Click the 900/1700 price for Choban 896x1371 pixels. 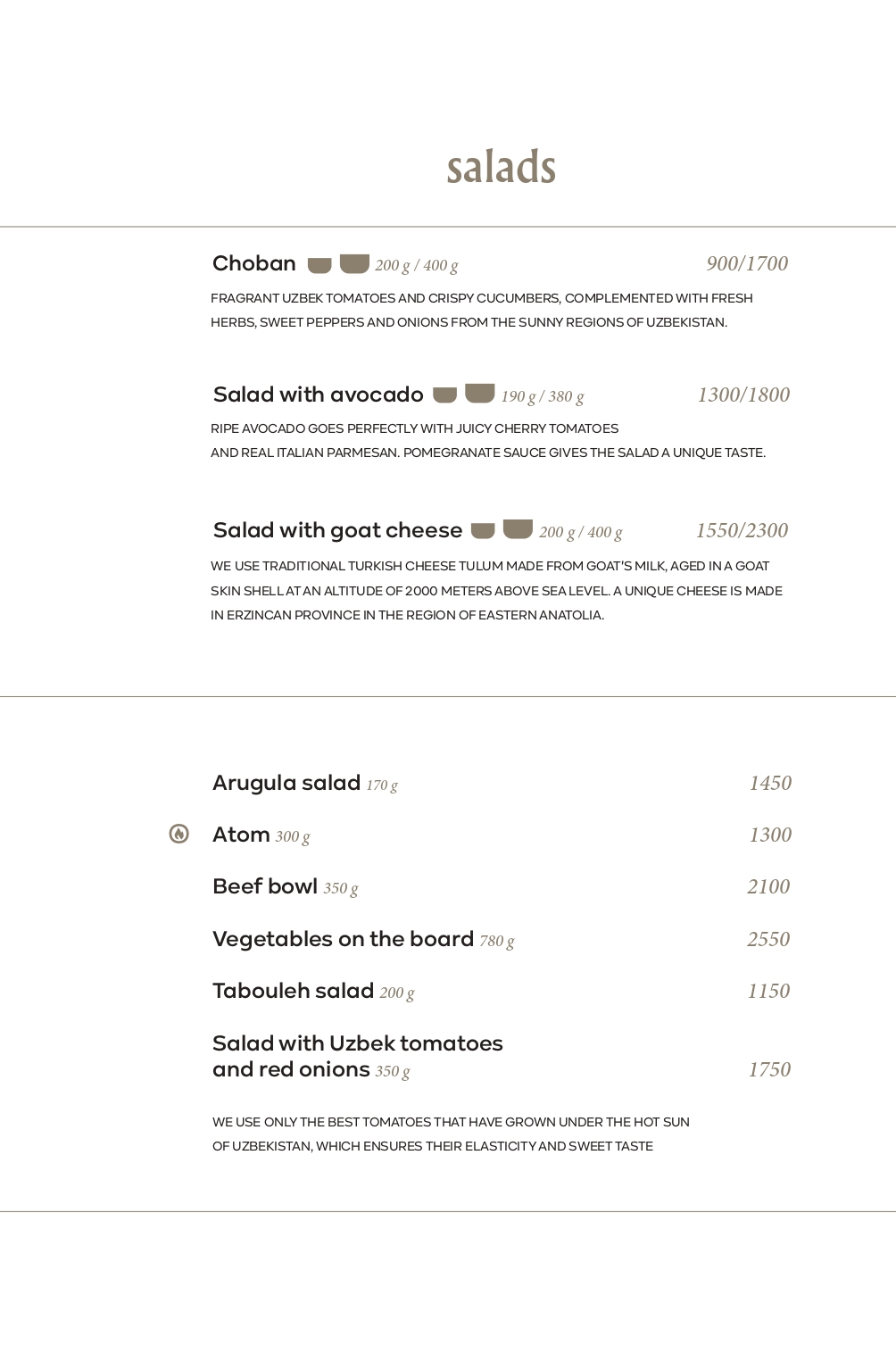[747, 263]
